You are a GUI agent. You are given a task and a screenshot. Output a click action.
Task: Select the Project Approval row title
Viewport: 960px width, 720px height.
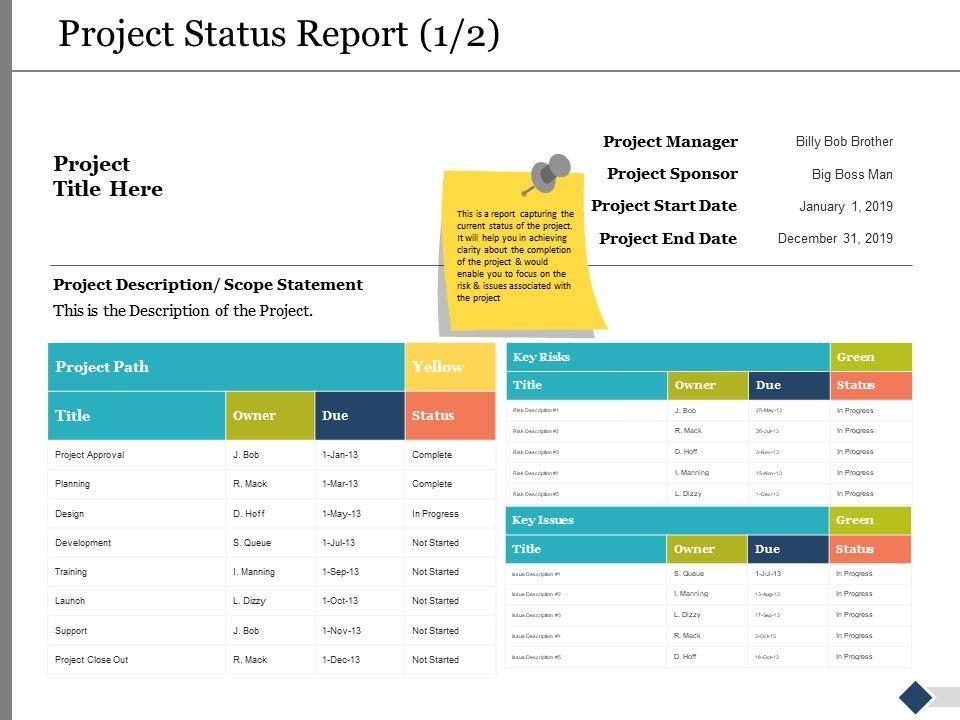click(x=90, y=455)
